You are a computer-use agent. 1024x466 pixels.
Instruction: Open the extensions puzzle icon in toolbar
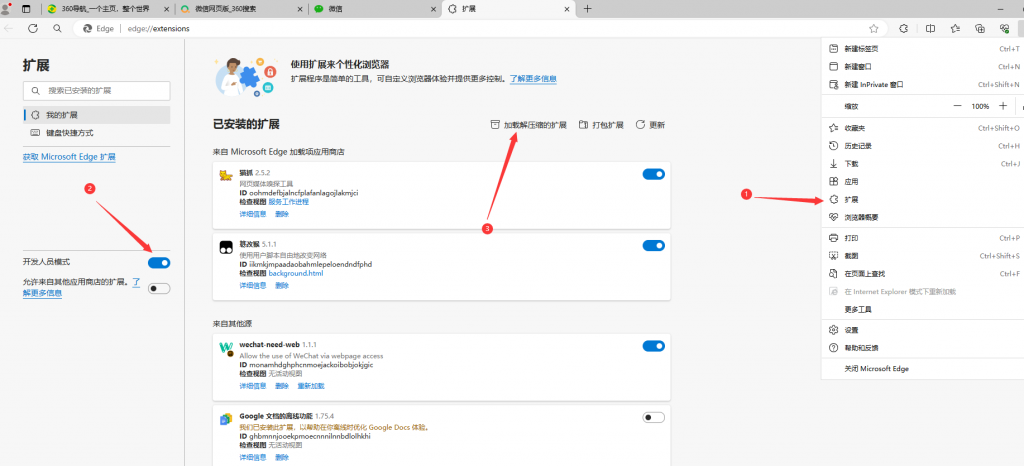pyautogui.click(x=904, y=29)
